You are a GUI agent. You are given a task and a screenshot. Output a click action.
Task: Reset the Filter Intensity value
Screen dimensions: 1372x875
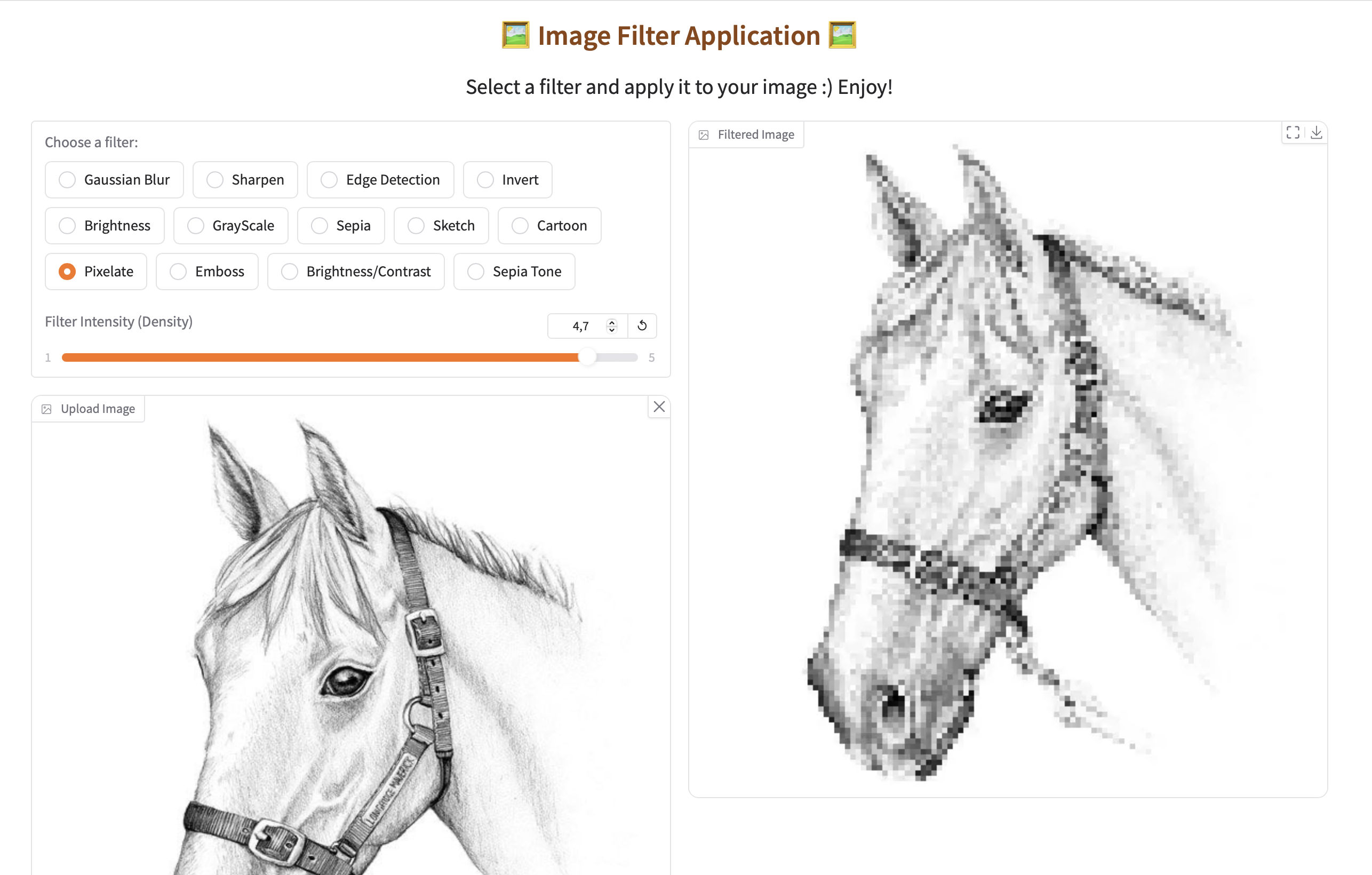[642, 325]
